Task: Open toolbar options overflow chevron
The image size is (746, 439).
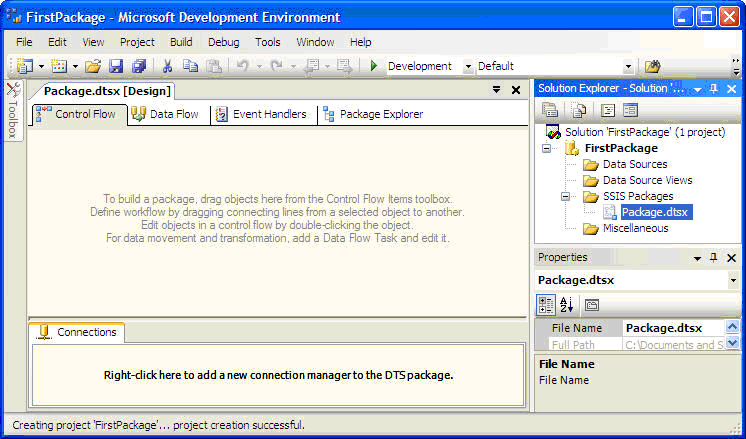Action: pos(736,67)
